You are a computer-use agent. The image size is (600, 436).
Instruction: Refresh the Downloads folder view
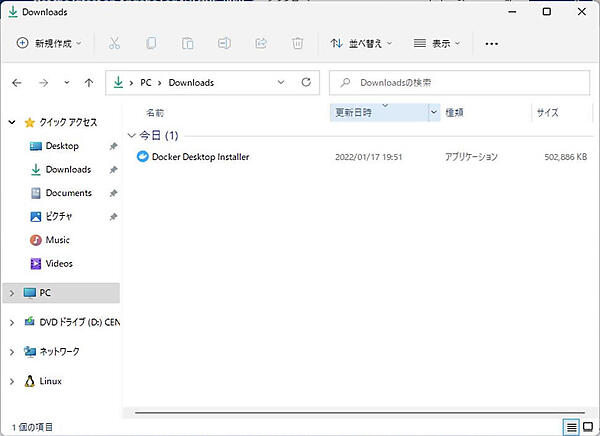coord(306,82)
